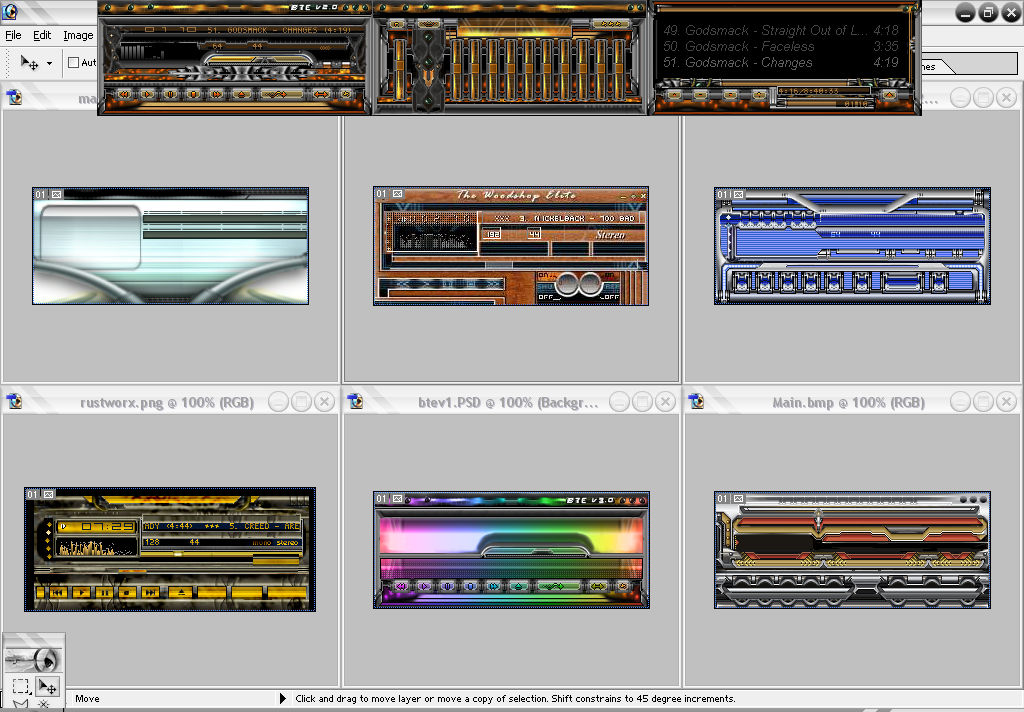Click Winamp's pause button
1024x712 pixels.
[x=170, y=95]
